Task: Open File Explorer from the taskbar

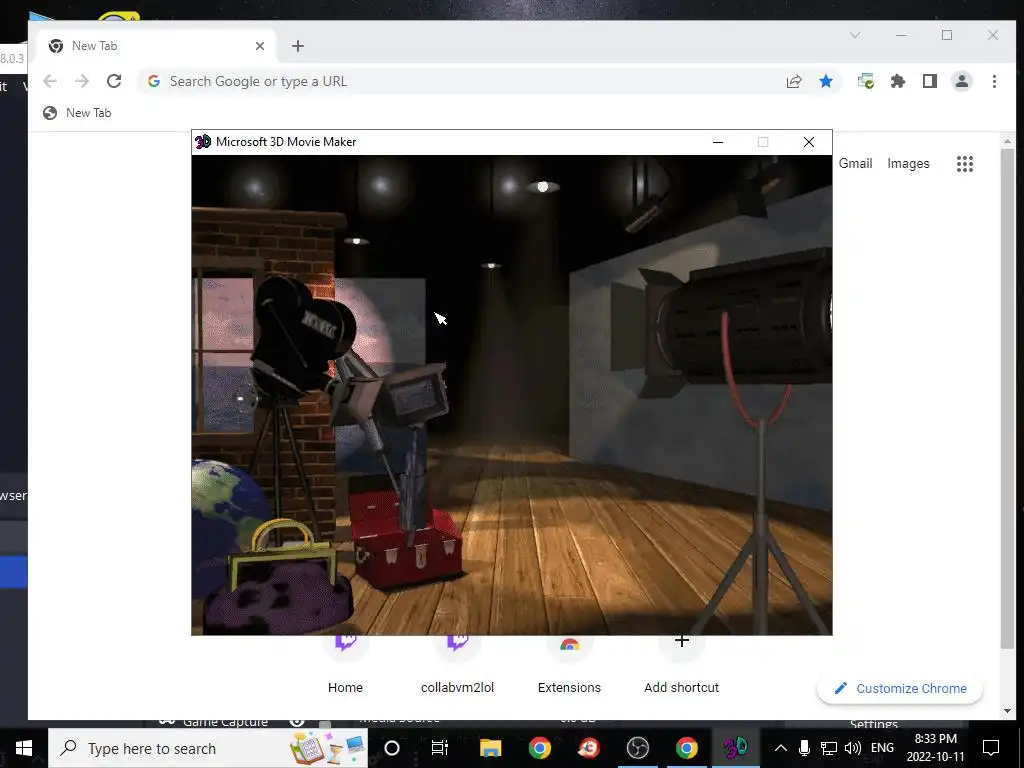Action: click(x=490, y=748)
